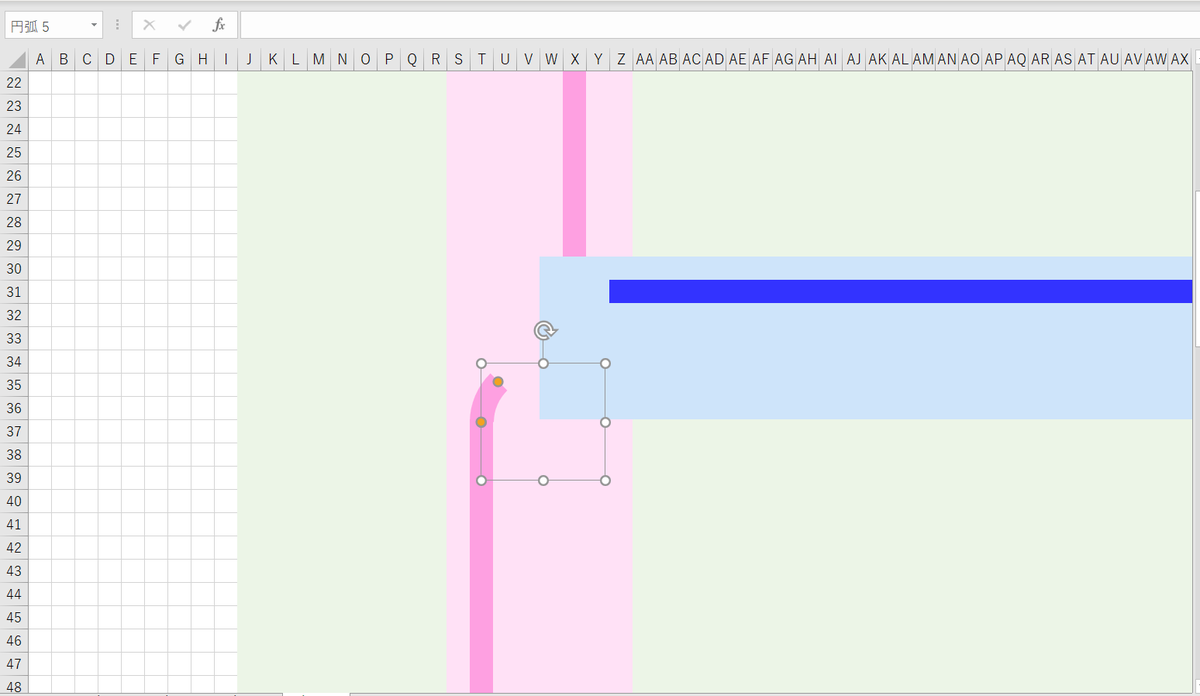Image resolution: width=1200 pixels, height=696 pixels.
Task: Select row 22 header
Action: coord(14,82)
